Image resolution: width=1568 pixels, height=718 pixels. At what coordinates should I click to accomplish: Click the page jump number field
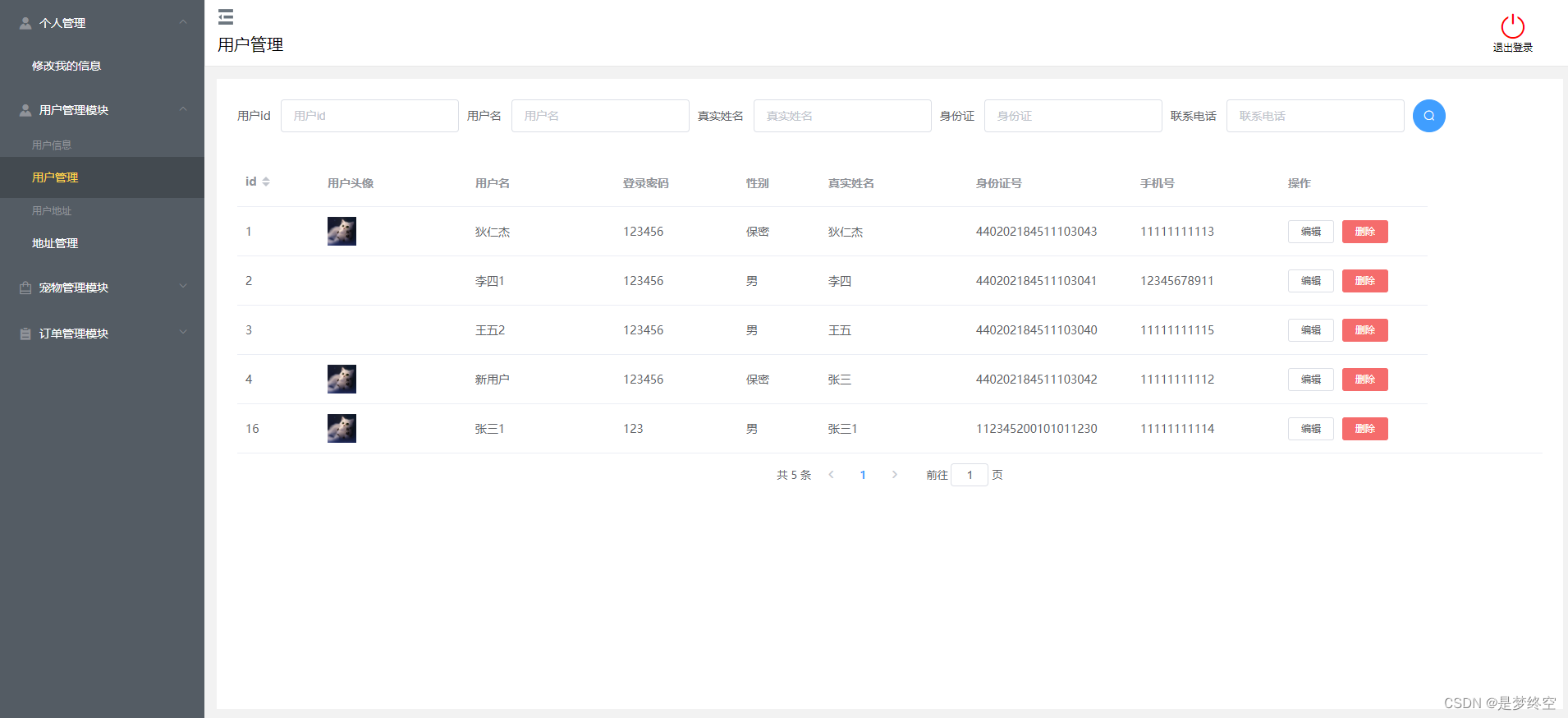(x=970, y=475)
